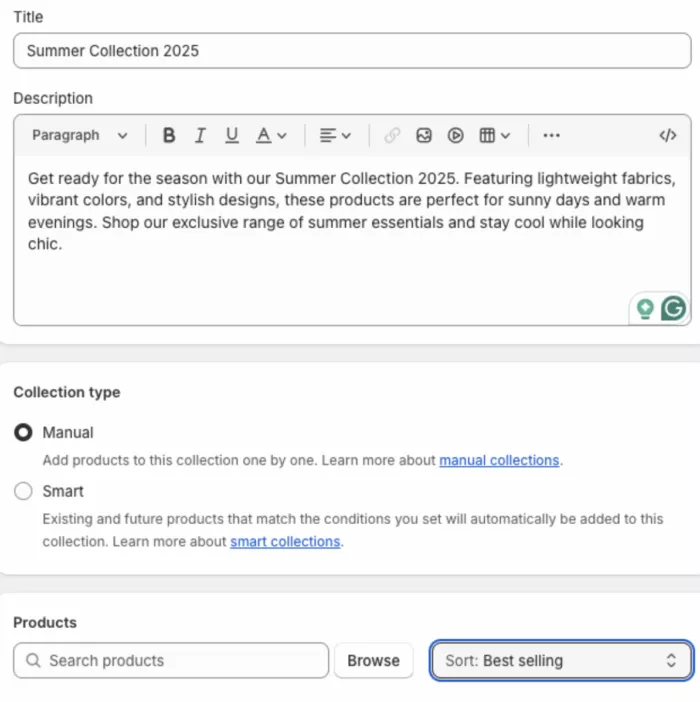Insert a link in the description
Viewport: 700px width, 702px height.
(x=392, y=135)
